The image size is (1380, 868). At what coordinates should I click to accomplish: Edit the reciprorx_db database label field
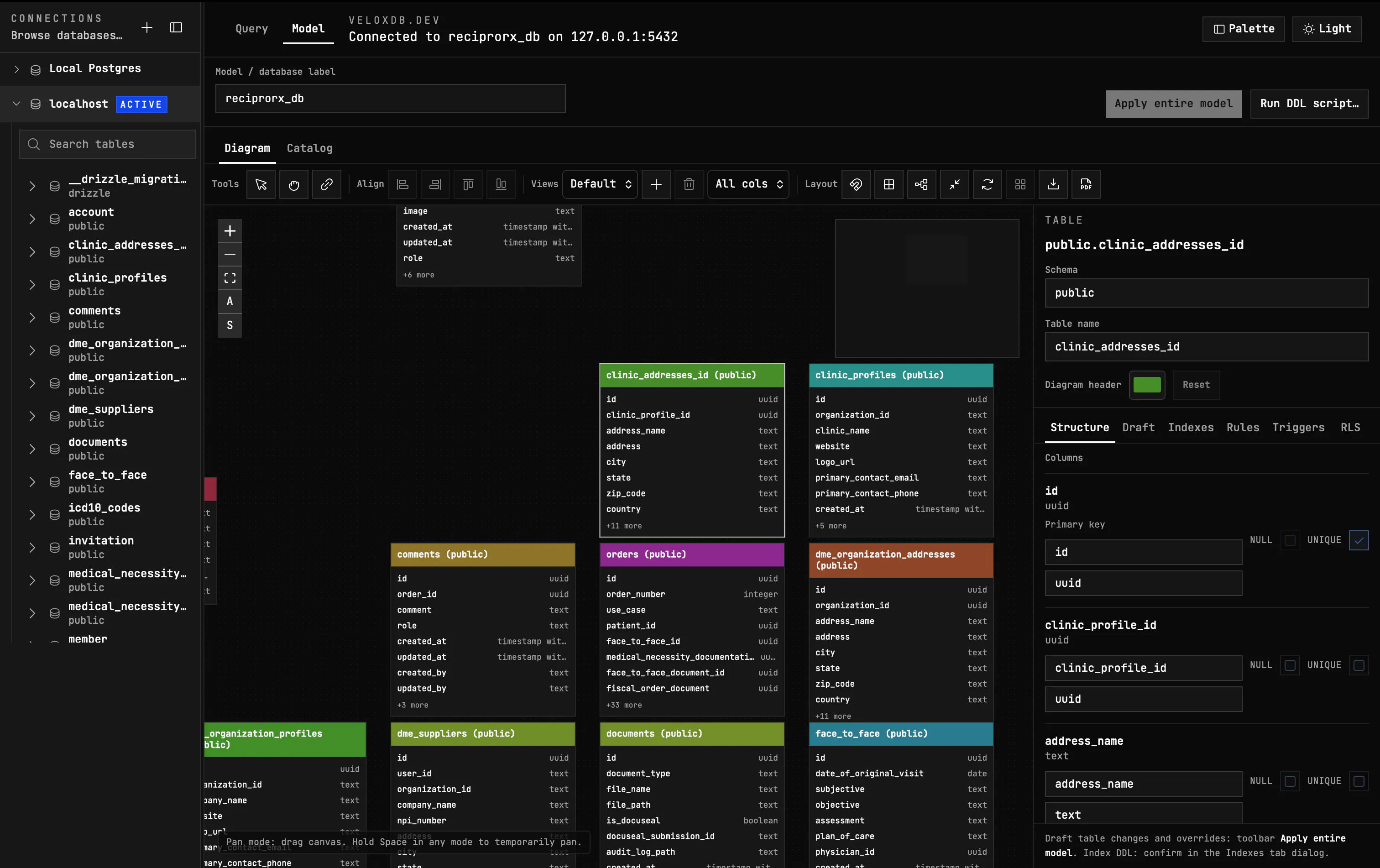[x=390, y=99]
